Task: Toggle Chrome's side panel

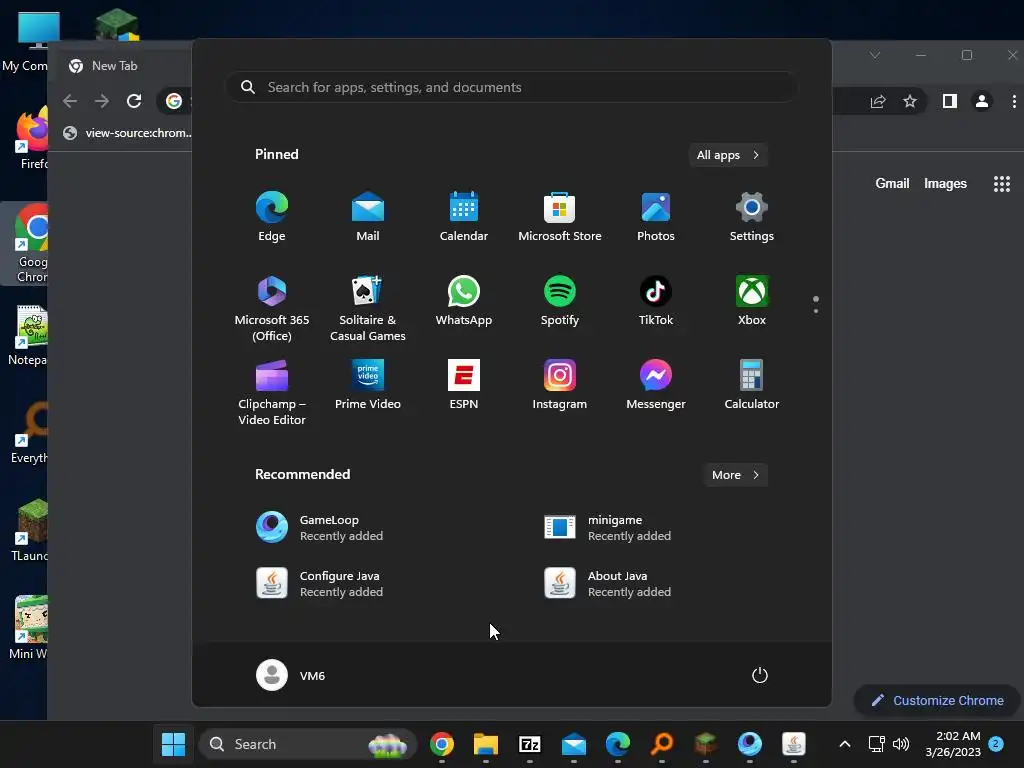Action: point(950,101)
